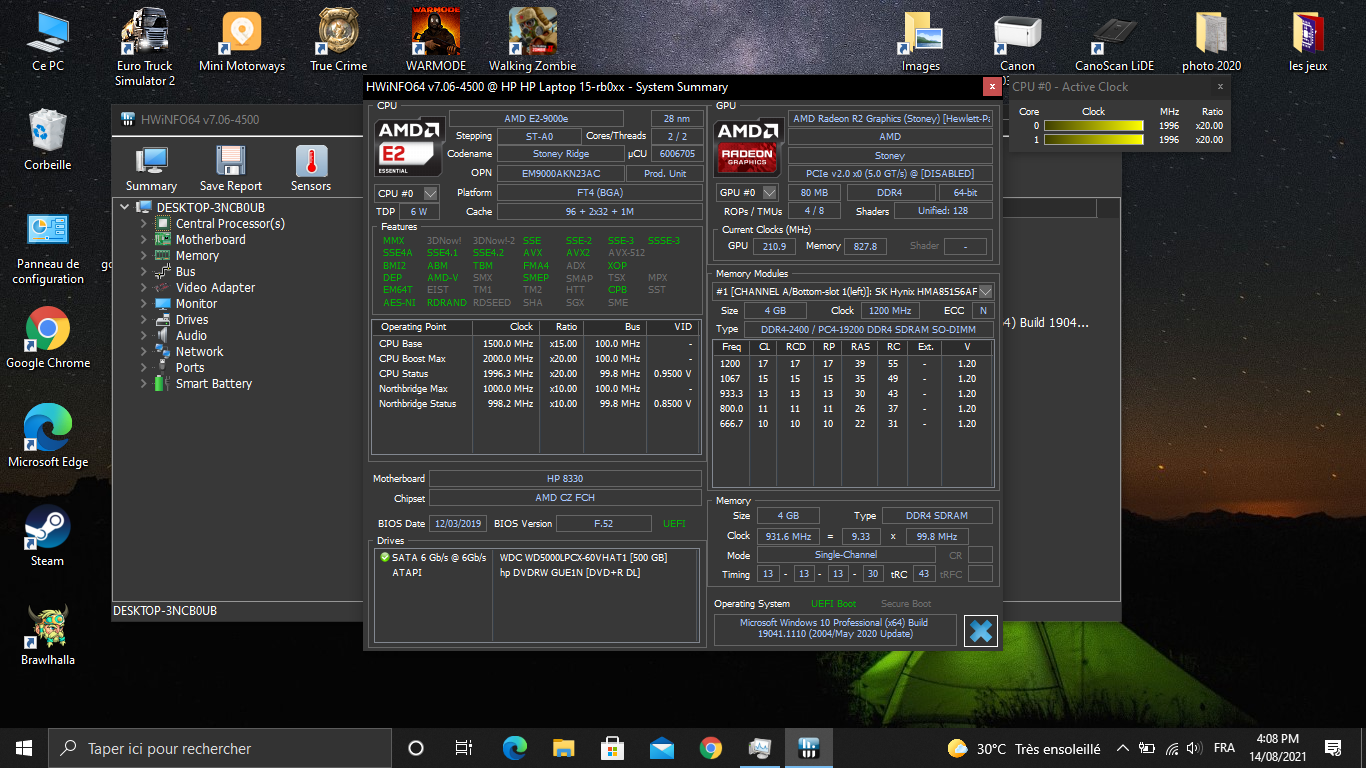Select the Smart Battery tree item
The width and height of the screenshot is (1366, 768).
click(213, 384)
